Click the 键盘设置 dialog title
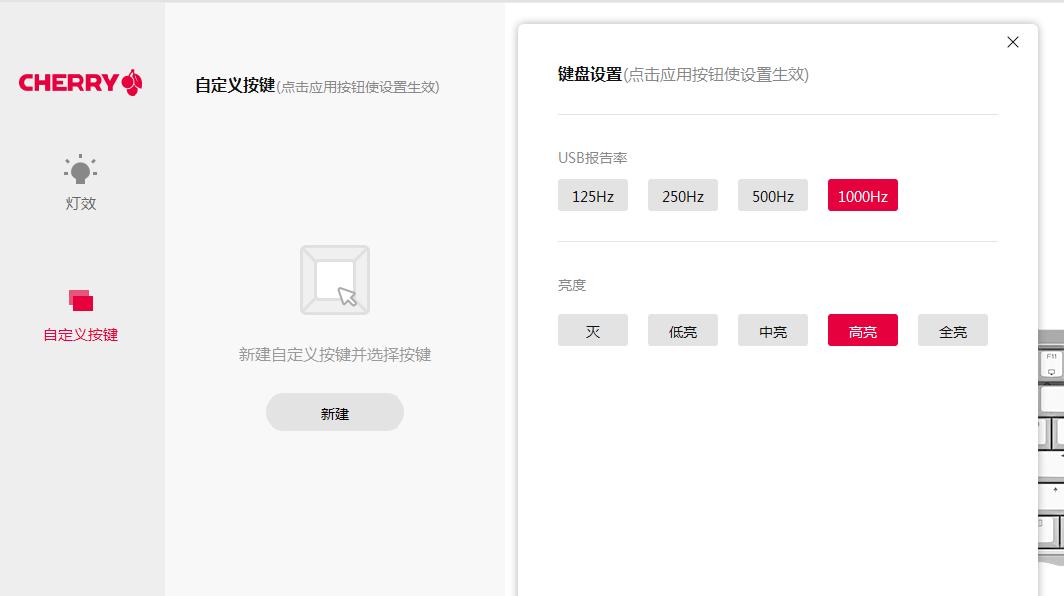The height and width of the screenshot is (596, 1064). click(589, 73)
